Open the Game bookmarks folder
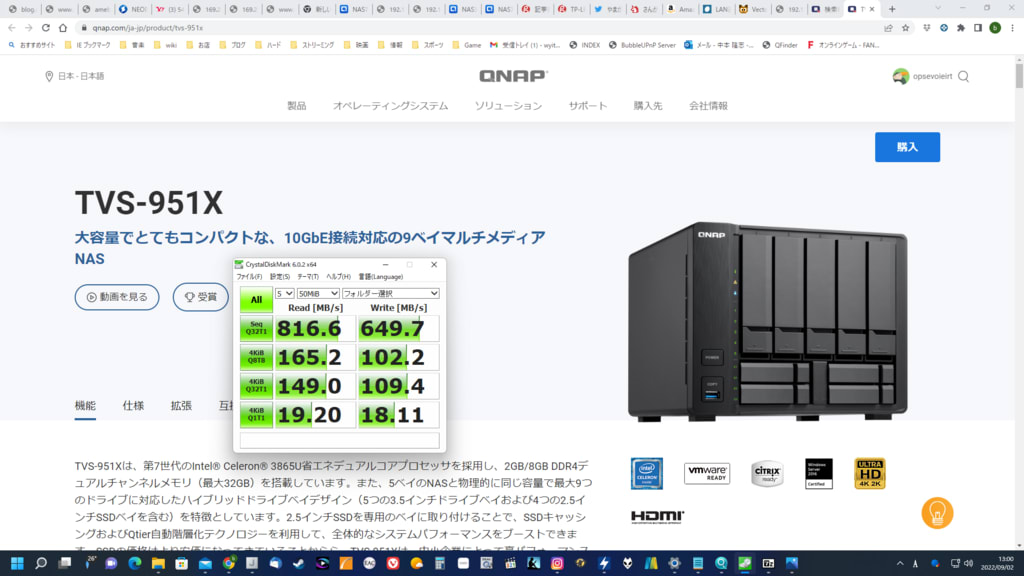 pyautogui.click(x=466, y=45)
